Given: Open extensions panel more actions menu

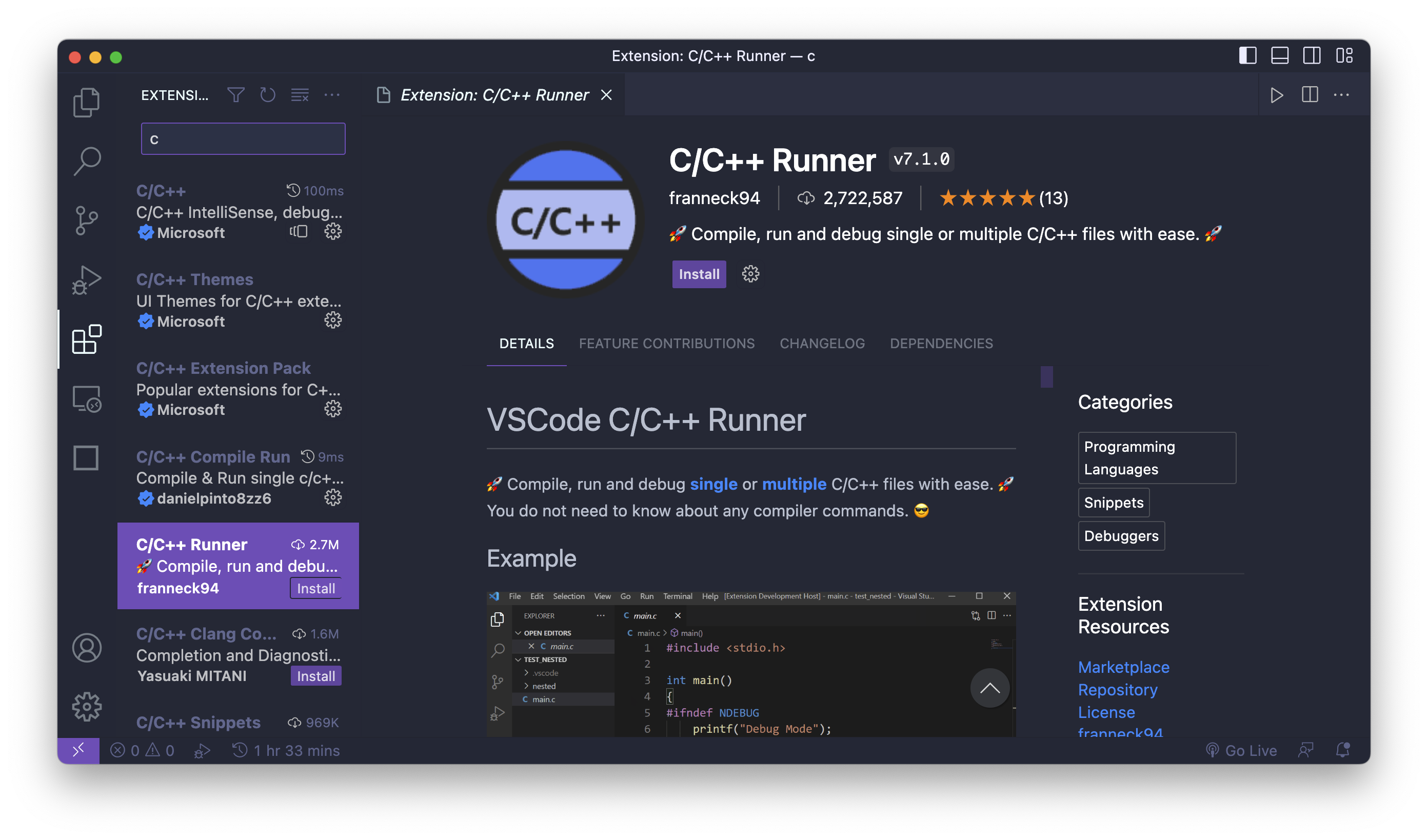Looking at the screenshot, I should [332, 94].
